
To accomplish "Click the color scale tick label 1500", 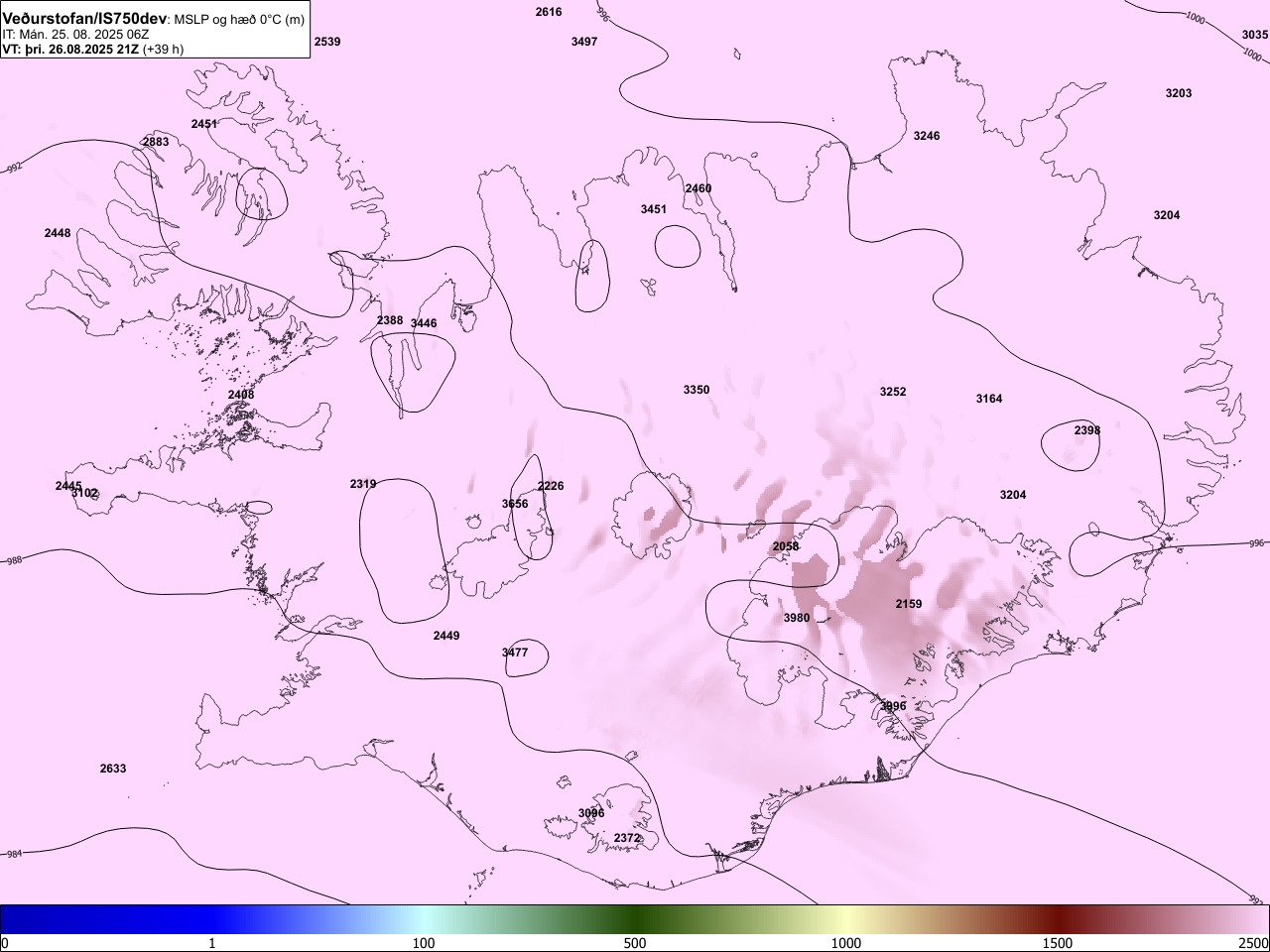I will (x=1058, y=942).
